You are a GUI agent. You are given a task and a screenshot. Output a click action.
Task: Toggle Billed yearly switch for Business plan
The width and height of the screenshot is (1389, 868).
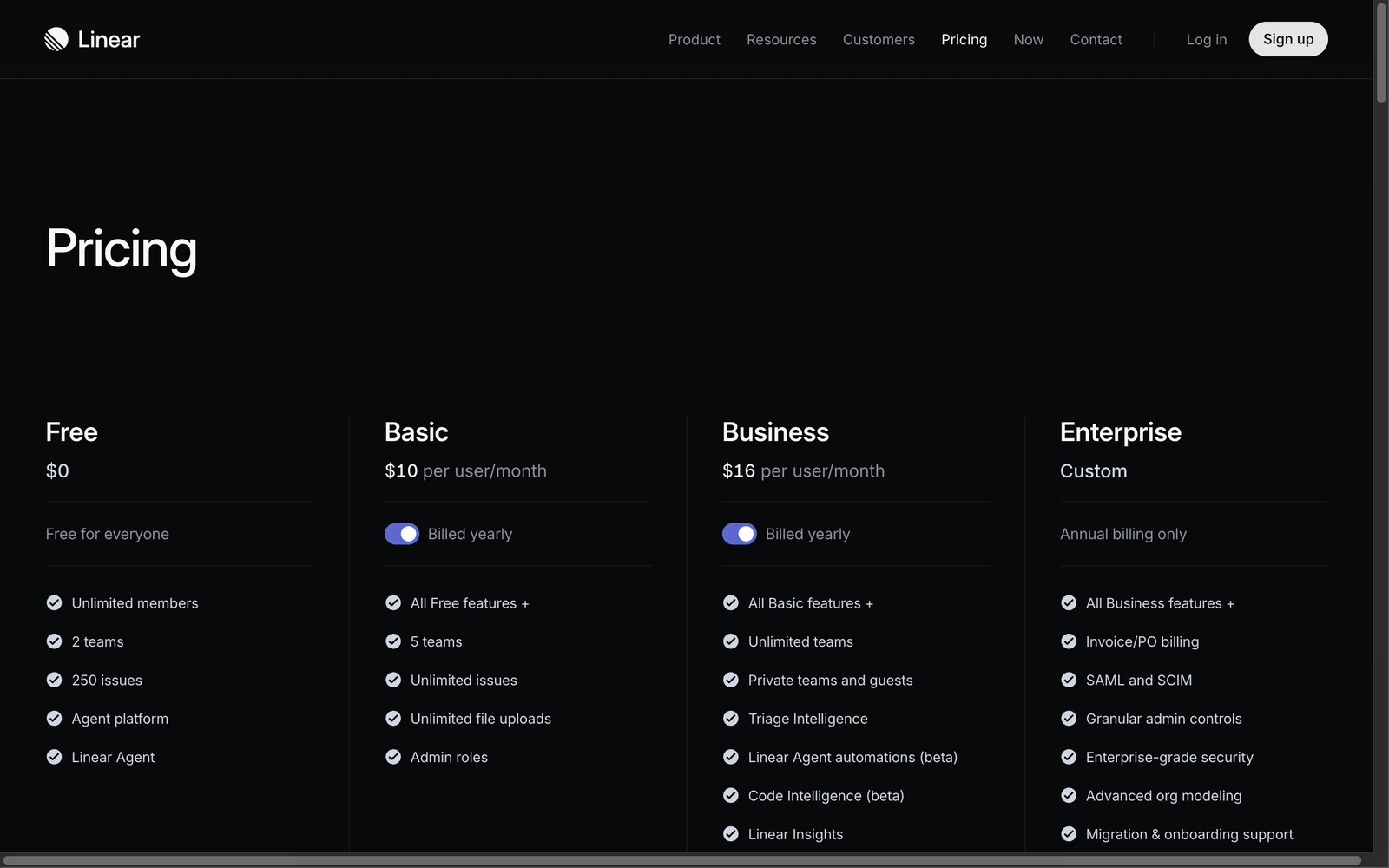pos(740,534)
